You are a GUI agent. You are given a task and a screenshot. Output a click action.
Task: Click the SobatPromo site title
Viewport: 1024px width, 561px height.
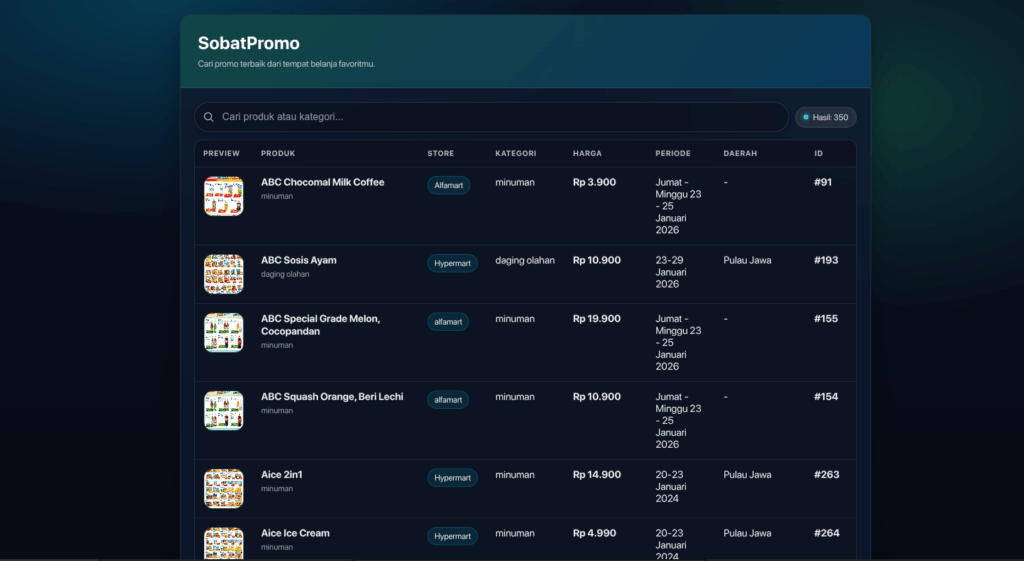point(248,44)
